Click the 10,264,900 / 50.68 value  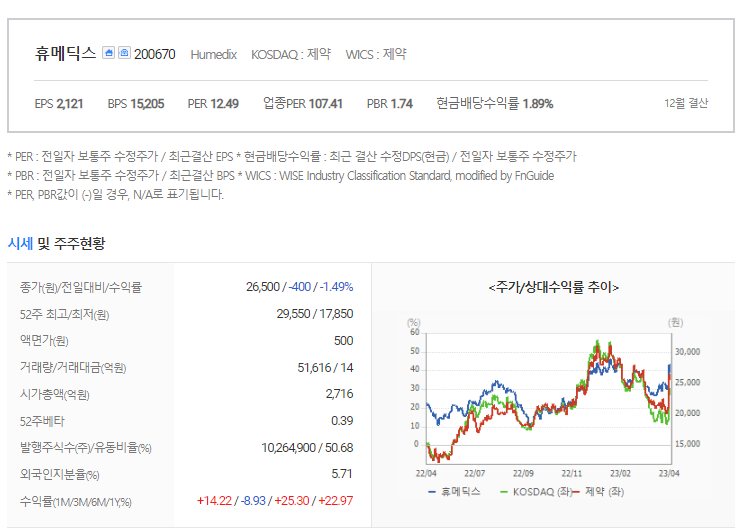[x=307, y=448]
